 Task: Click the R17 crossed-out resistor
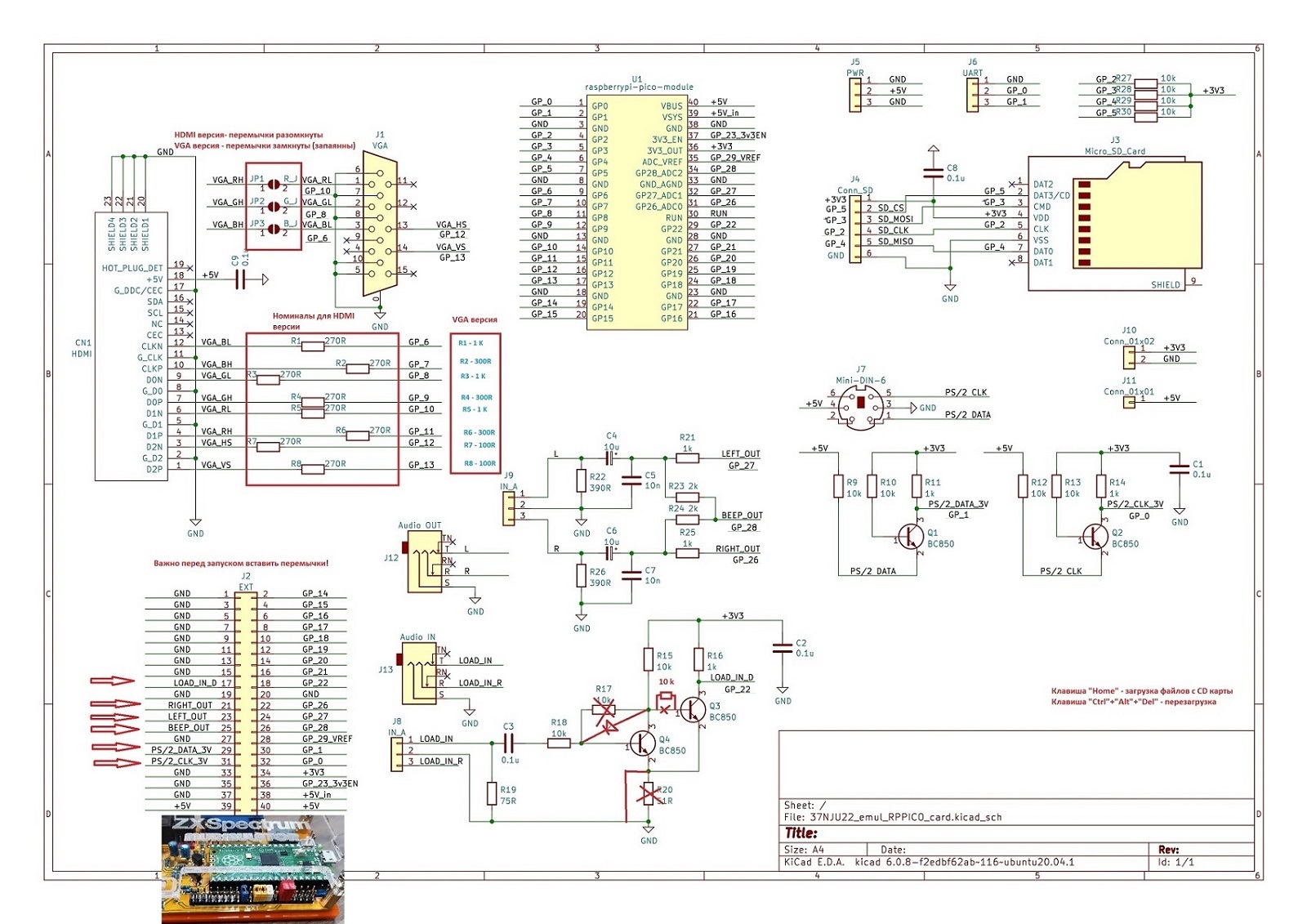coord(604,712)
